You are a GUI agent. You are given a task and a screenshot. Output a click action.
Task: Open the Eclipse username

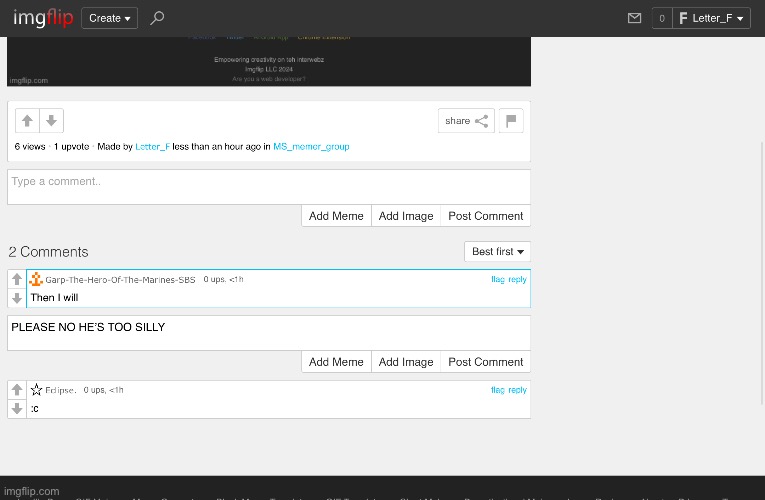(60, 390)
